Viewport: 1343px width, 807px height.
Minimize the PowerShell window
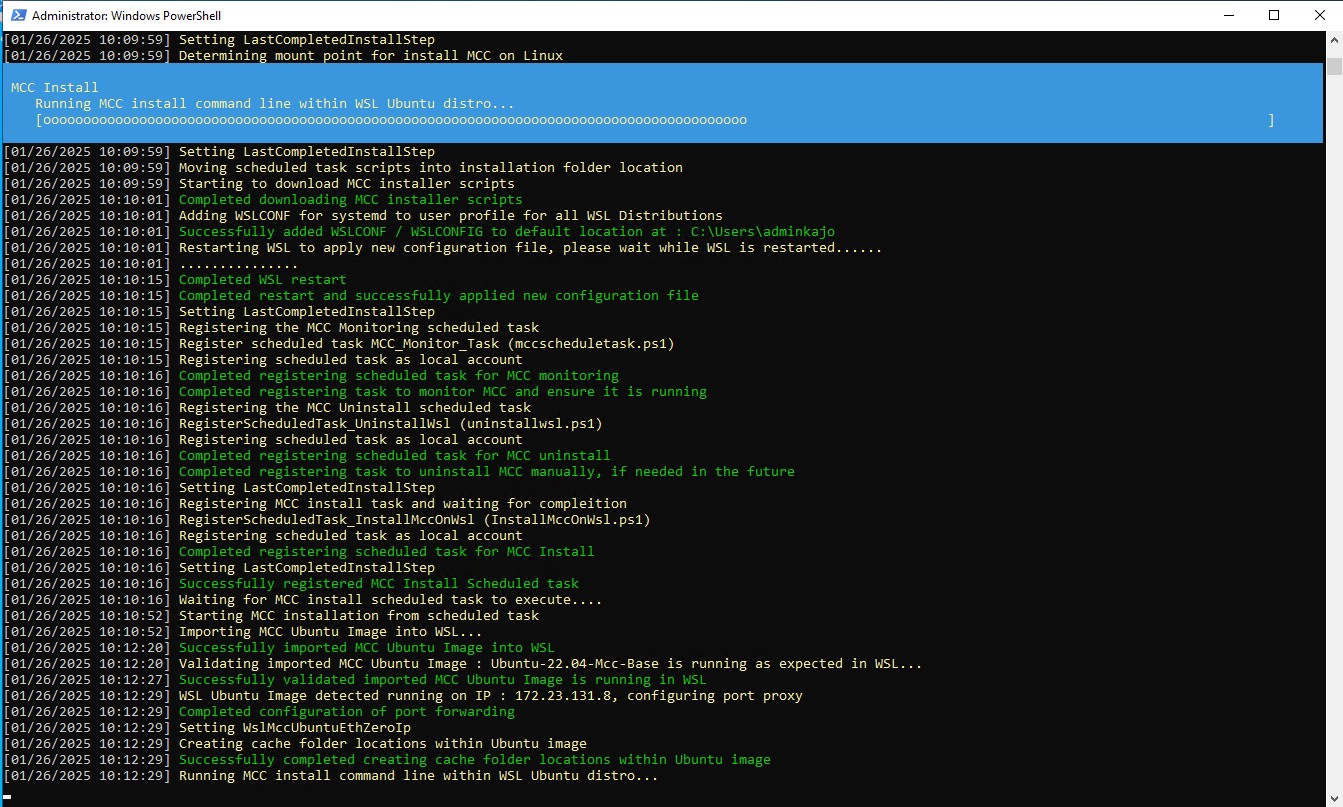(x=1228, y=15)
